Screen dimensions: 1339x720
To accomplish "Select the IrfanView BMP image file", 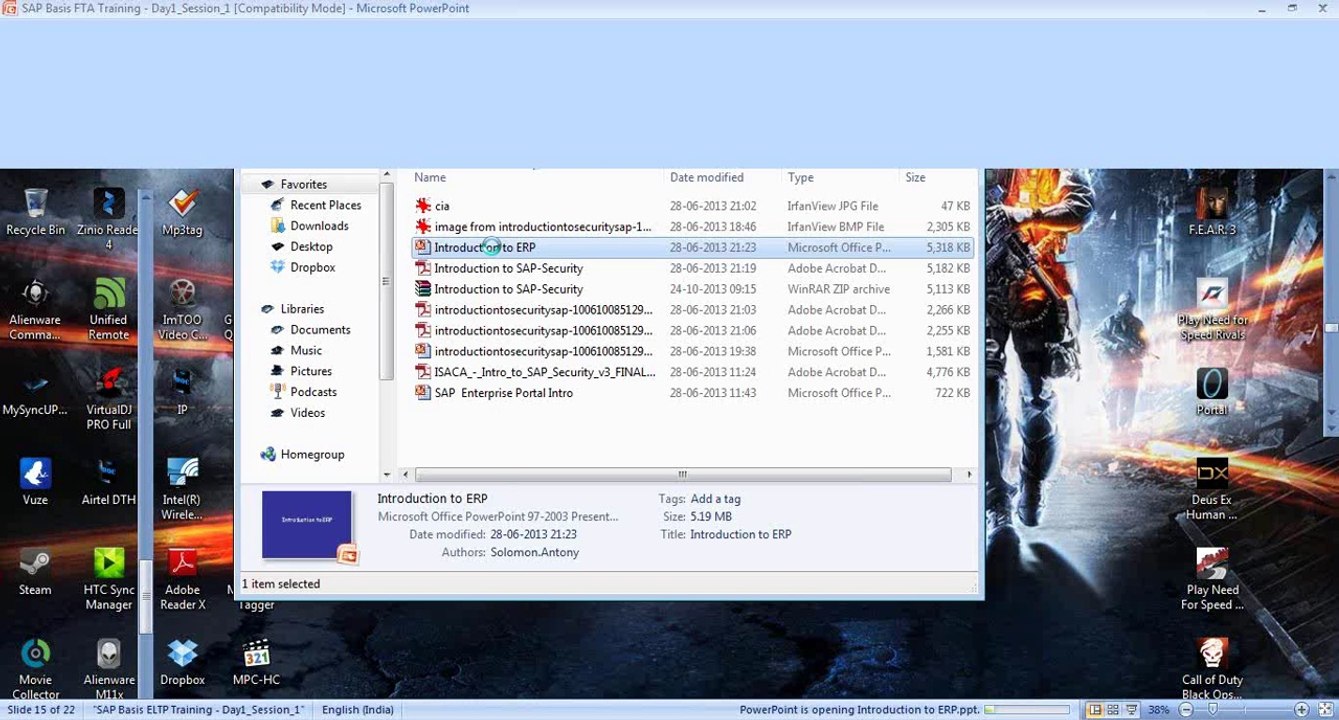I will coord(692,227).
